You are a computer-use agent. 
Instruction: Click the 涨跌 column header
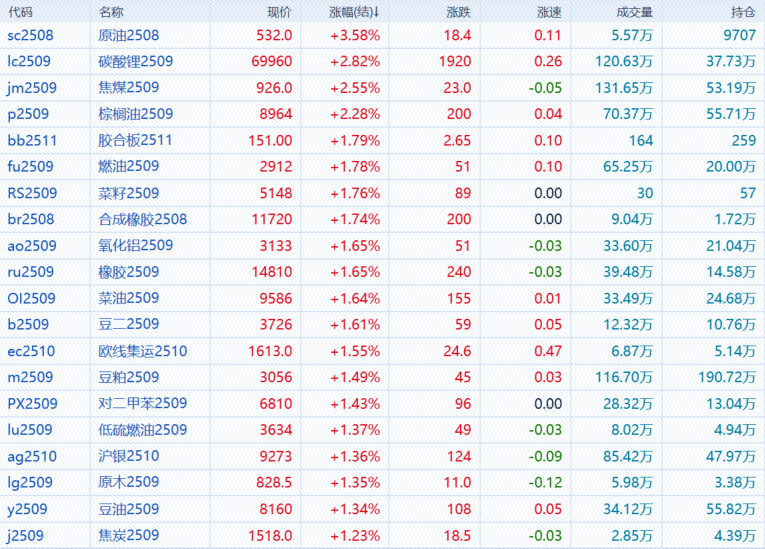pyautogui.click(x=458, y=12)
